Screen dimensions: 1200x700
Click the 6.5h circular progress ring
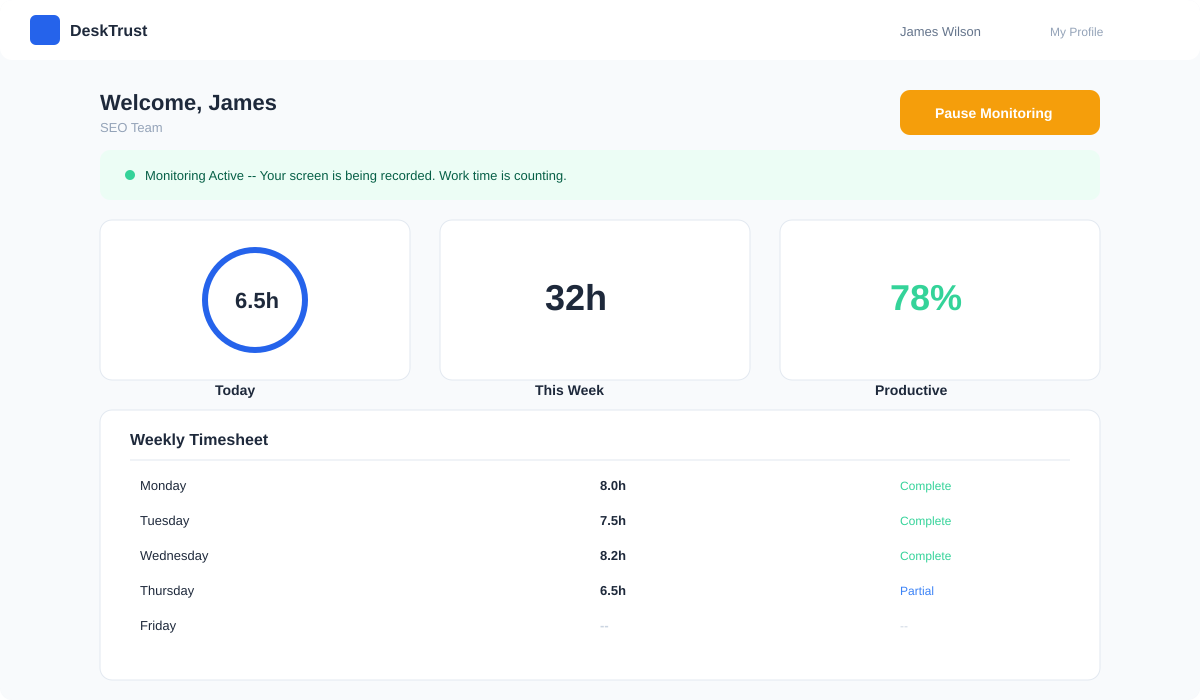[x=255, y=300]
